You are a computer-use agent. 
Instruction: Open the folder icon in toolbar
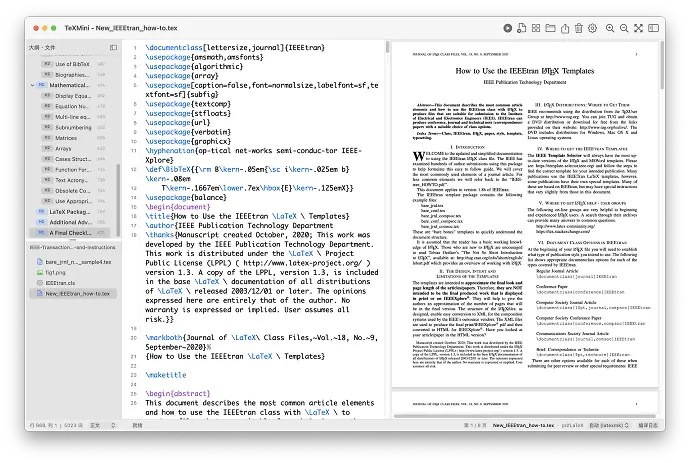550,28
